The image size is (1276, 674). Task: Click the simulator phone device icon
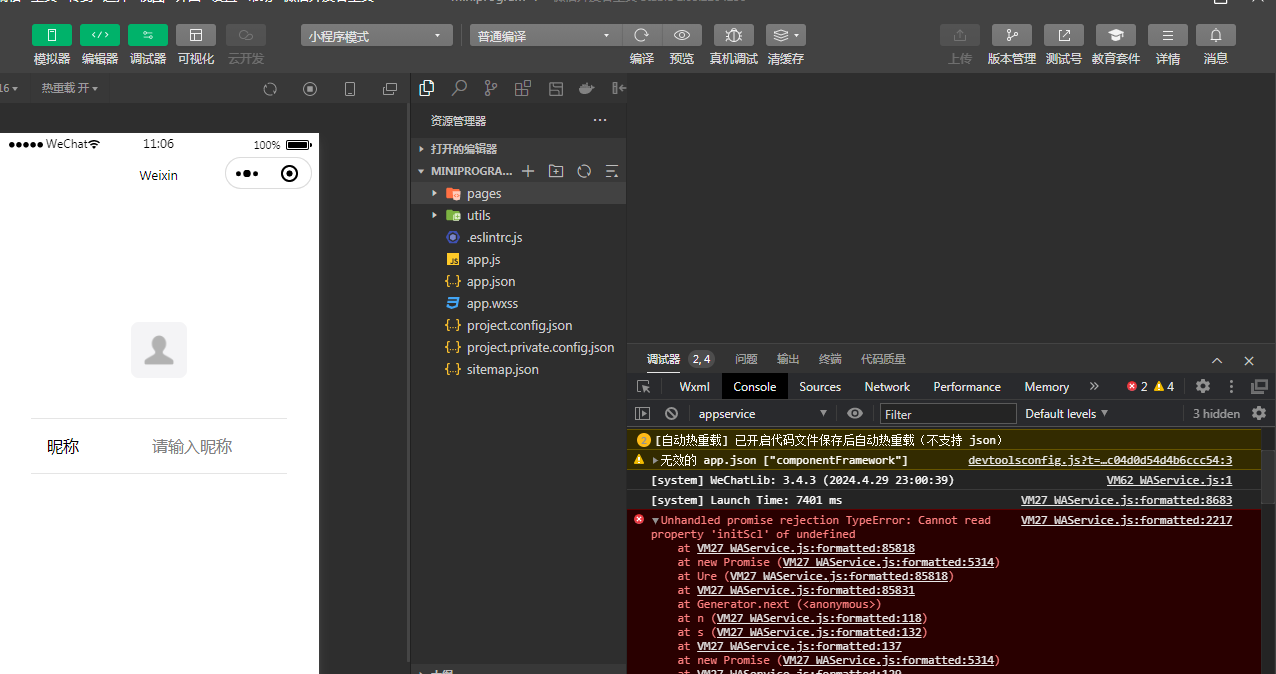(x=350, y=89)
